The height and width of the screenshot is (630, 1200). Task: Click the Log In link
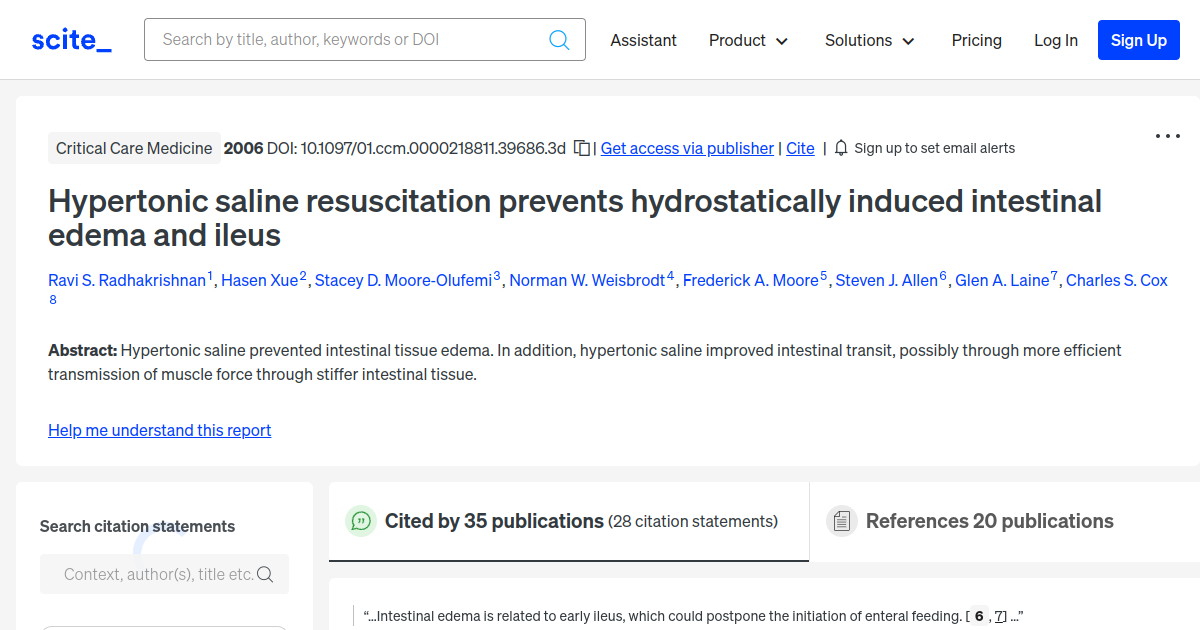[1055, 40]
